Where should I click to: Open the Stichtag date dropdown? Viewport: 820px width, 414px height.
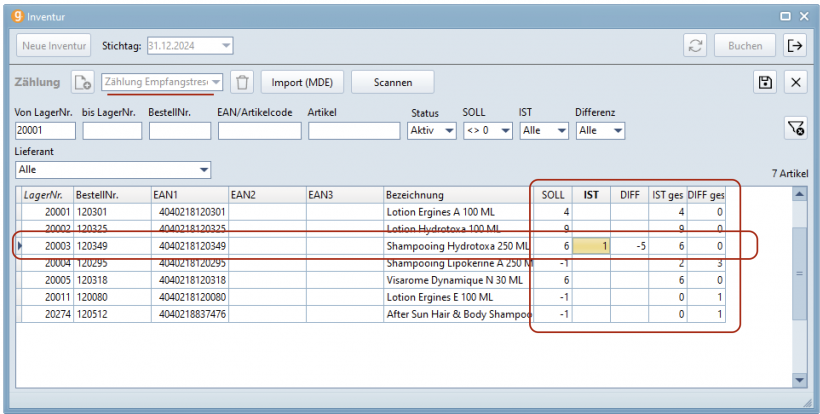coord(226,46)
